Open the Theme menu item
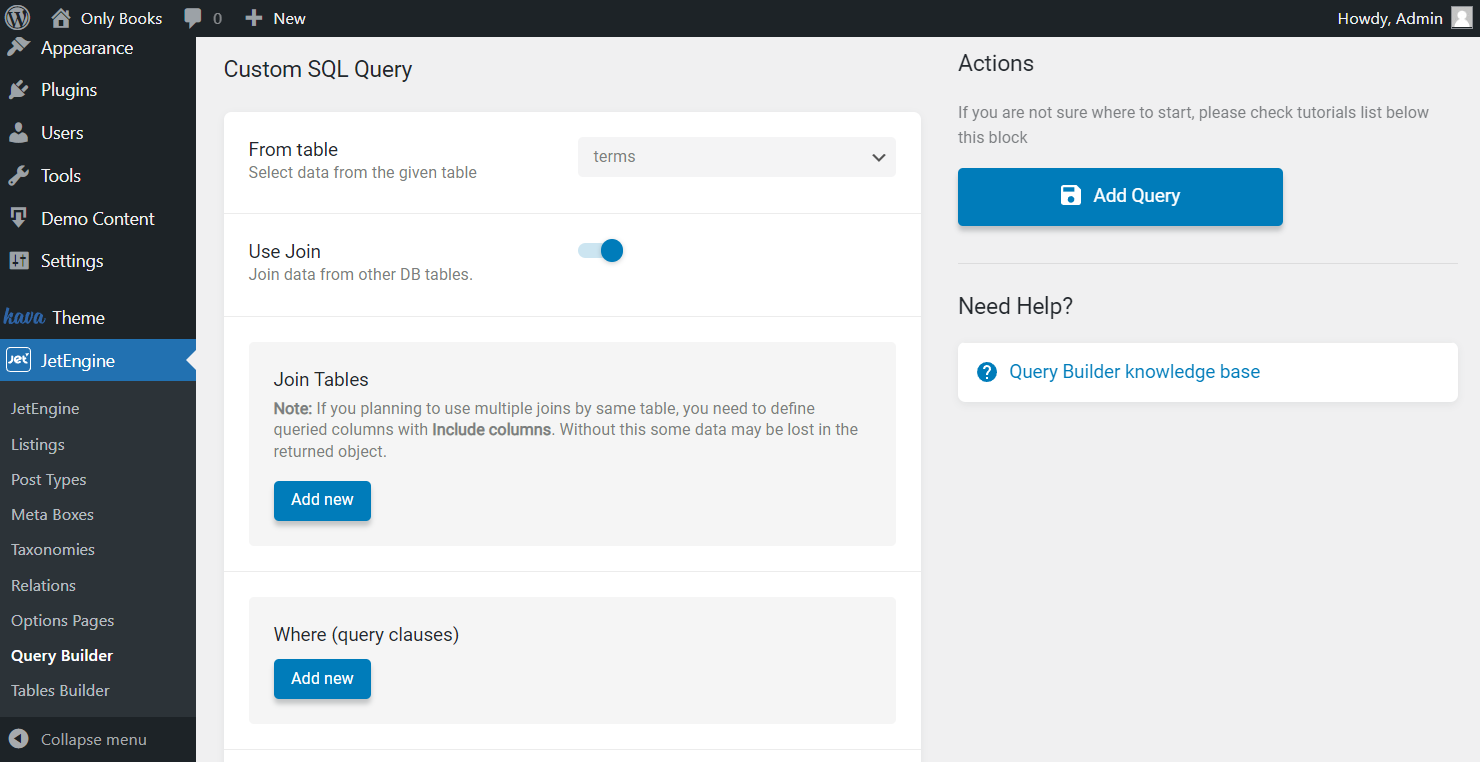The width and height of the screenshot is (1480, 762). point(79,318)
